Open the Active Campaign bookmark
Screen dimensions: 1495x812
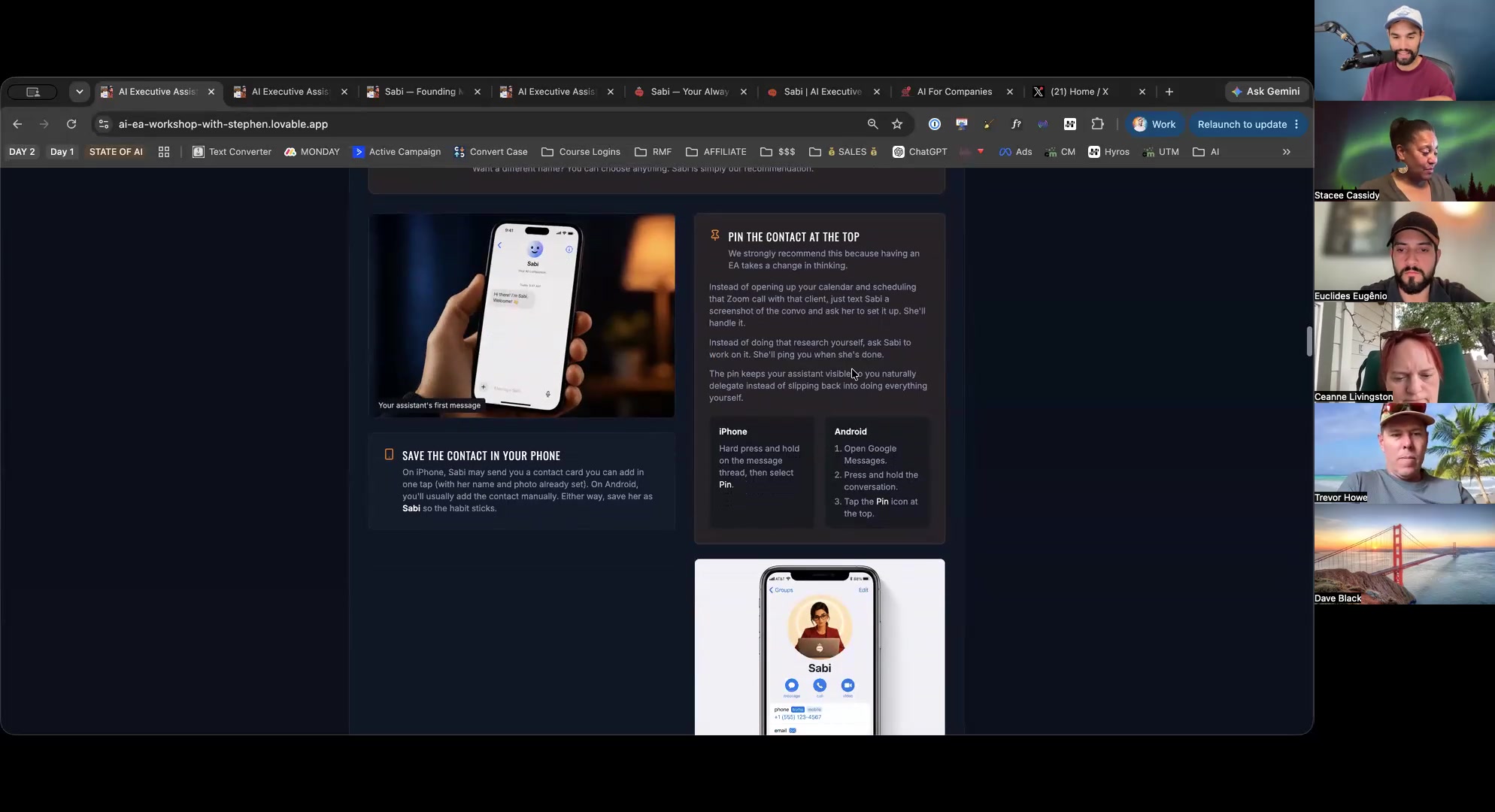[x=397, y=152]
